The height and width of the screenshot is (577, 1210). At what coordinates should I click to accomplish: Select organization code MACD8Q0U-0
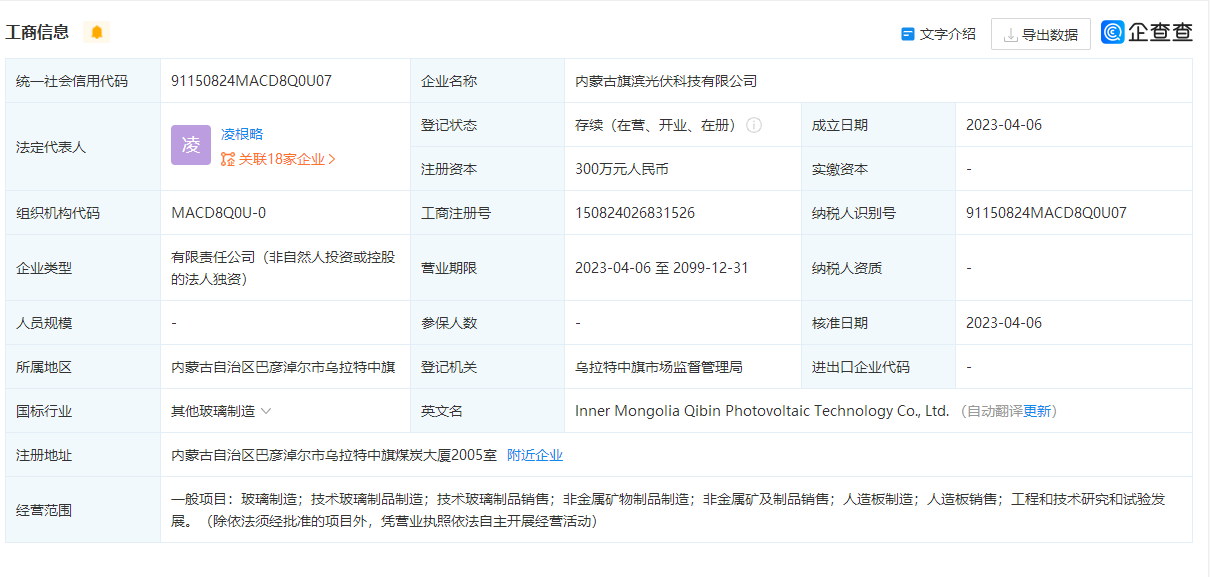tap(219, 213)
